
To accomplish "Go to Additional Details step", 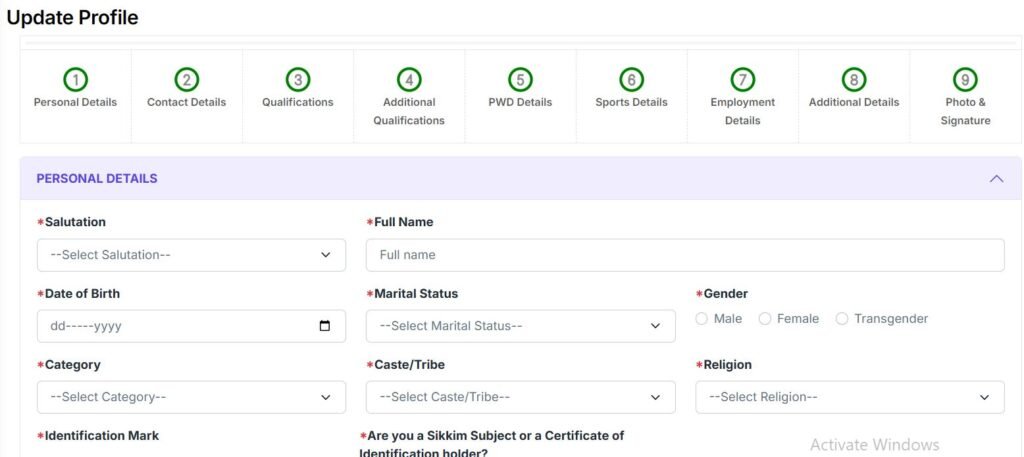I will pos(854,102).
